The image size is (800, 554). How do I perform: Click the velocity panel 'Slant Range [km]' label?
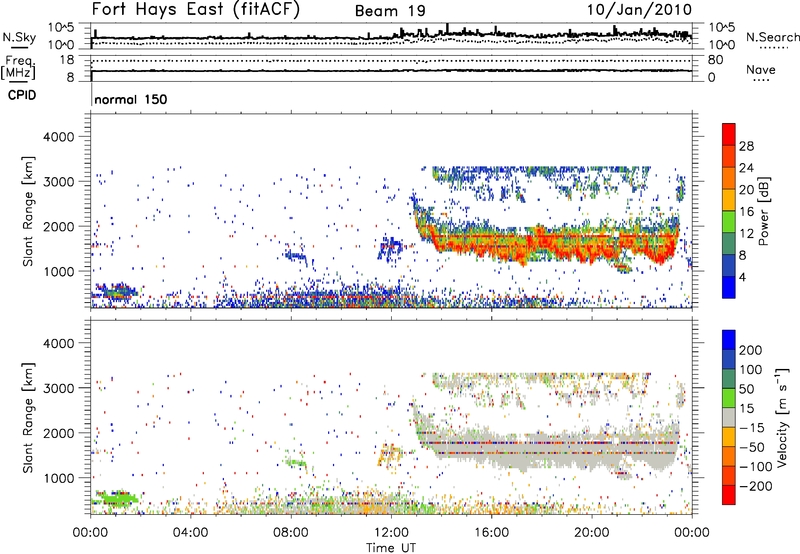point(28,418)
